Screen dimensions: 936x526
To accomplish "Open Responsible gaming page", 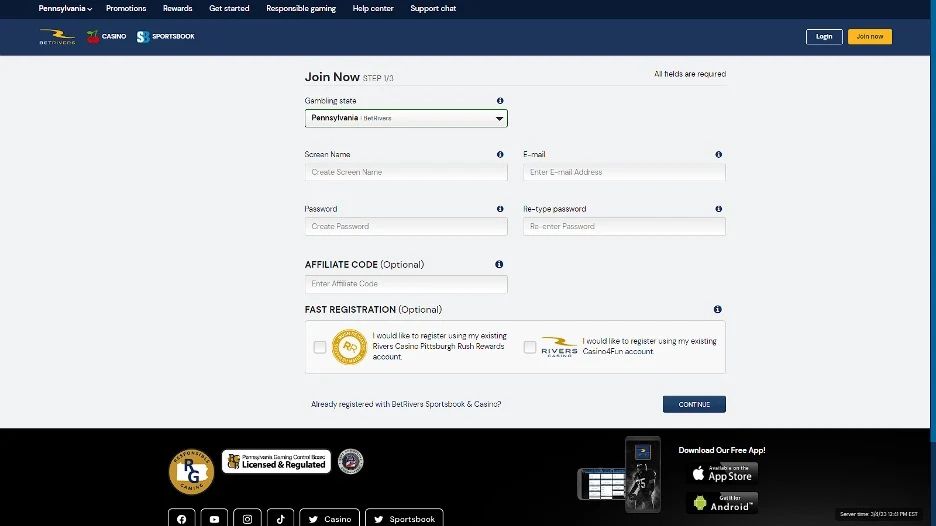I will [301, 8].
